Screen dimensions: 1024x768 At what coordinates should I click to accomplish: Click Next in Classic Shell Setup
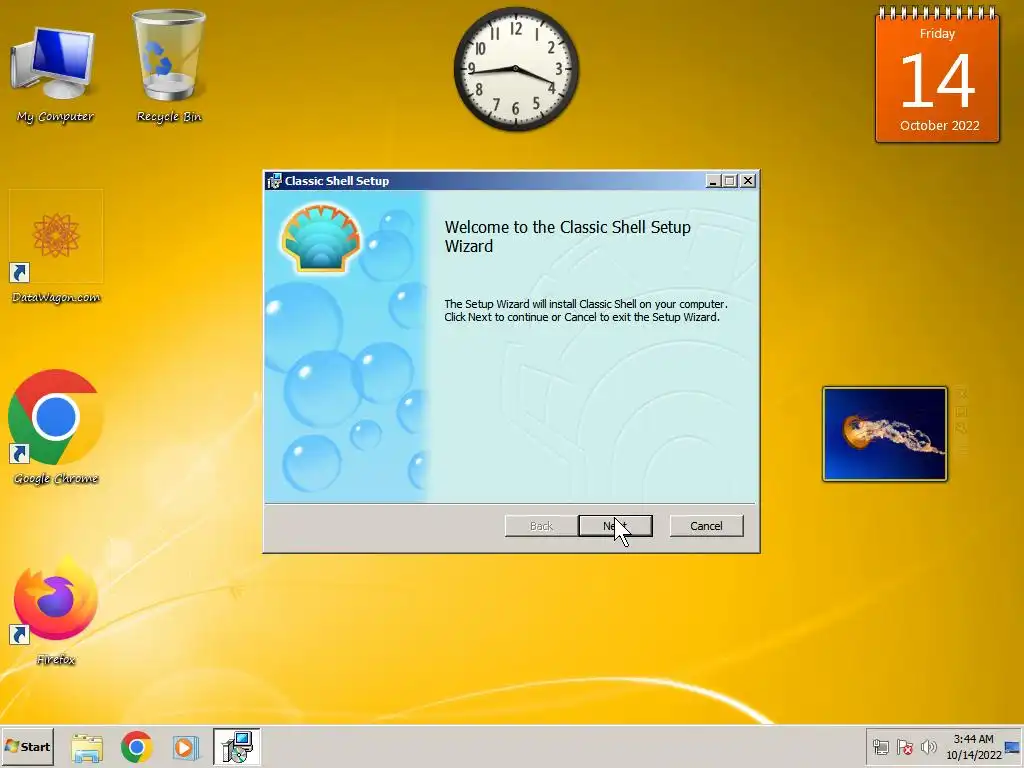(615, 526)
